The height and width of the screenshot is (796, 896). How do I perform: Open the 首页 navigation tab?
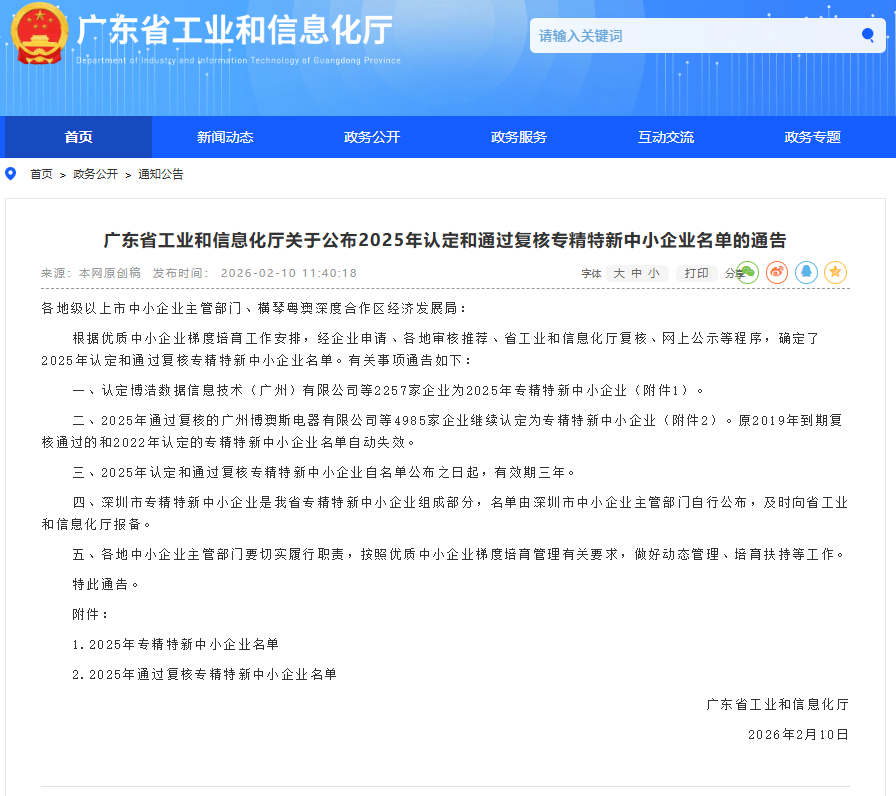(x=78, y=137)
